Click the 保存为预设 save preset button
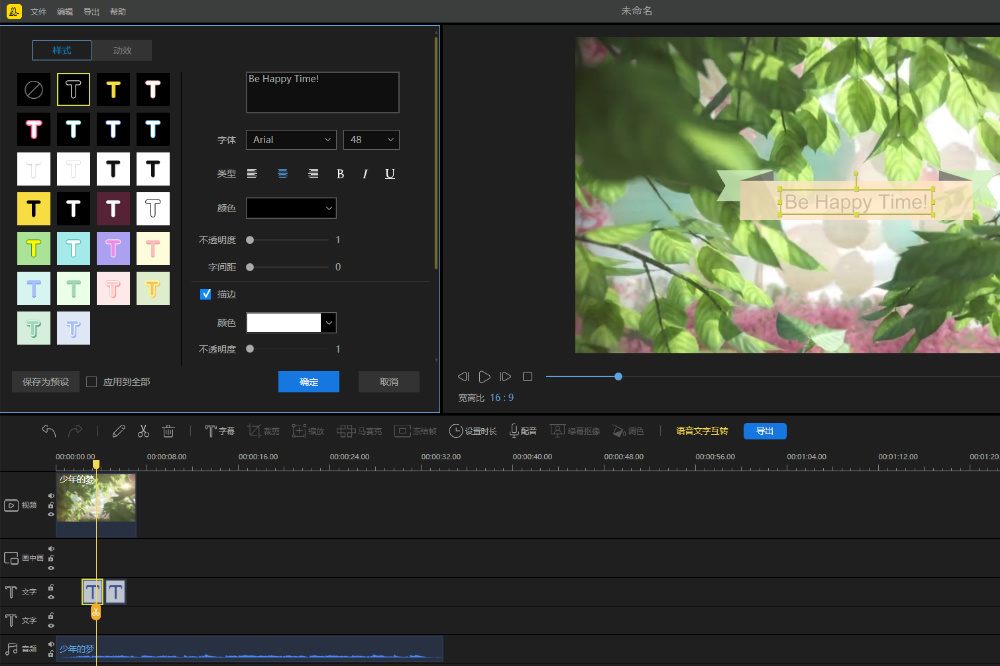1000x666 pixels. (x=45, y=382)
